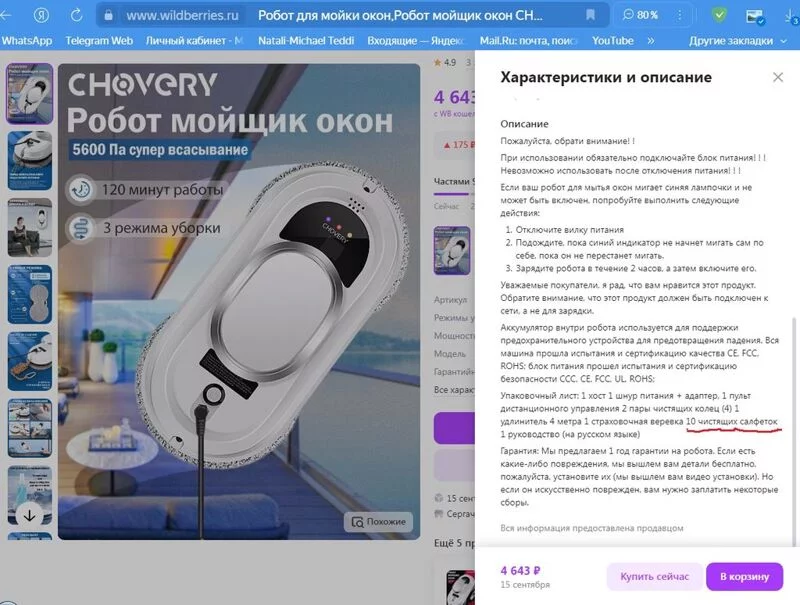Screen dimensions: 800x605
Task: Click the main robot window cleaner image
Action: coord(239,301)
